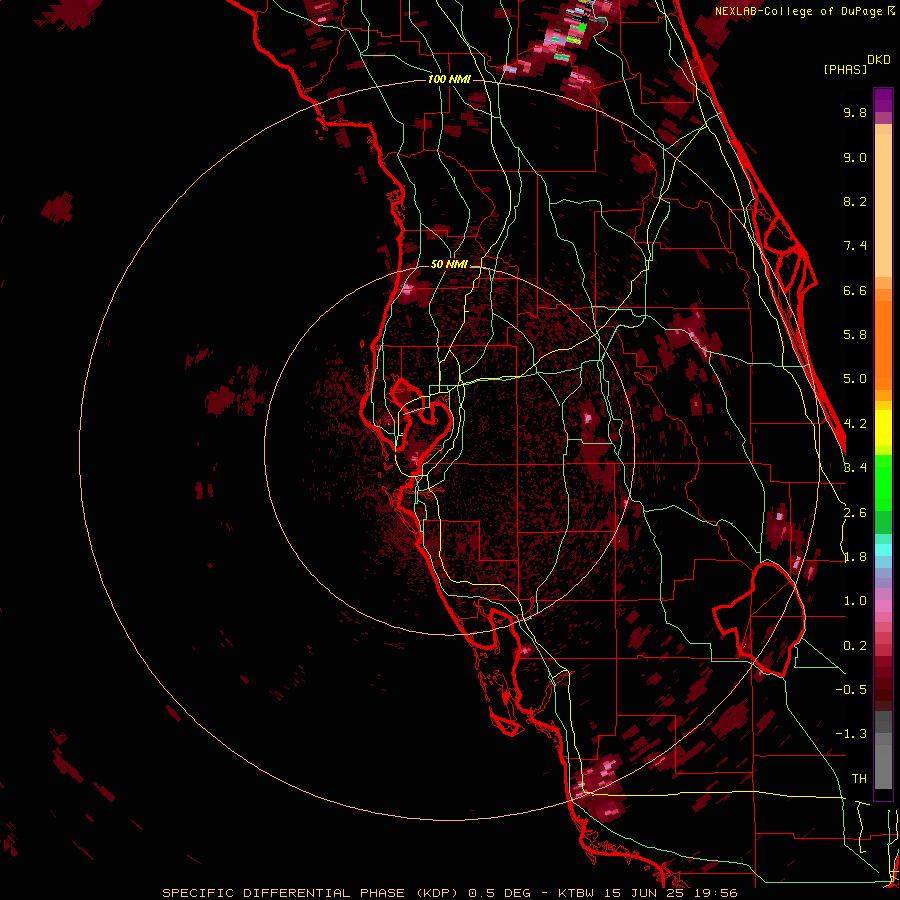Click the DKD product label above the color bar
The height and width of the screenshot is (900, 900).
click(x=879, y=60)
